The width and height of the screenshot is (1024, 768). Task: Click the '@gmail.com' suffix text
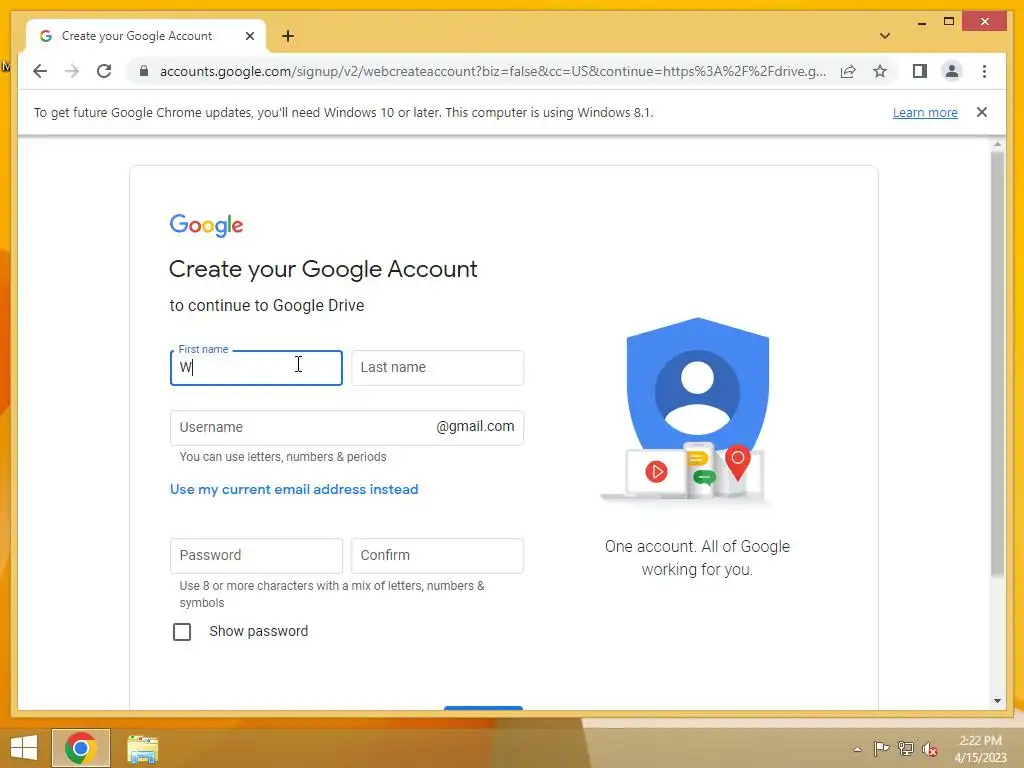[475, 426]
